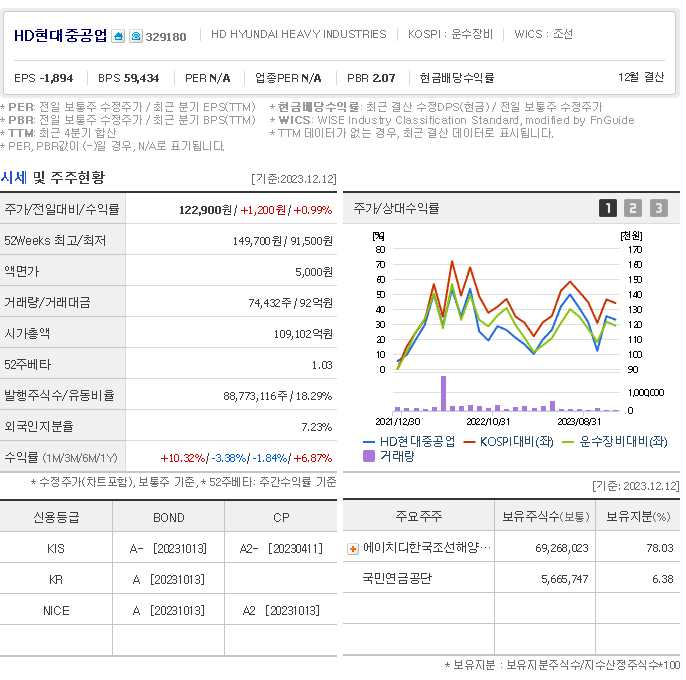686x680 pixels.
Task: Click the BOND column header
Action: coord(168,518)
